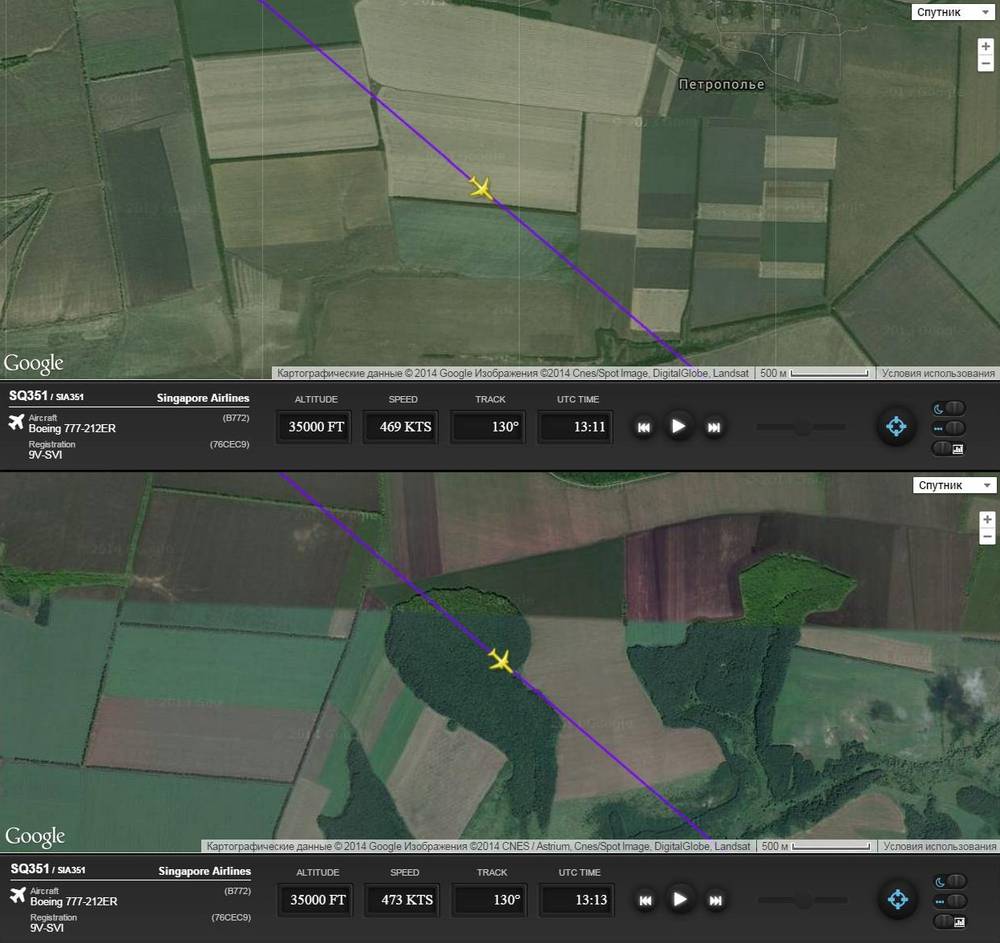Click the (76CEC9) hex code in the 13:11 panel
This screenshot has height=943, width=1000.
click(230, 444)
